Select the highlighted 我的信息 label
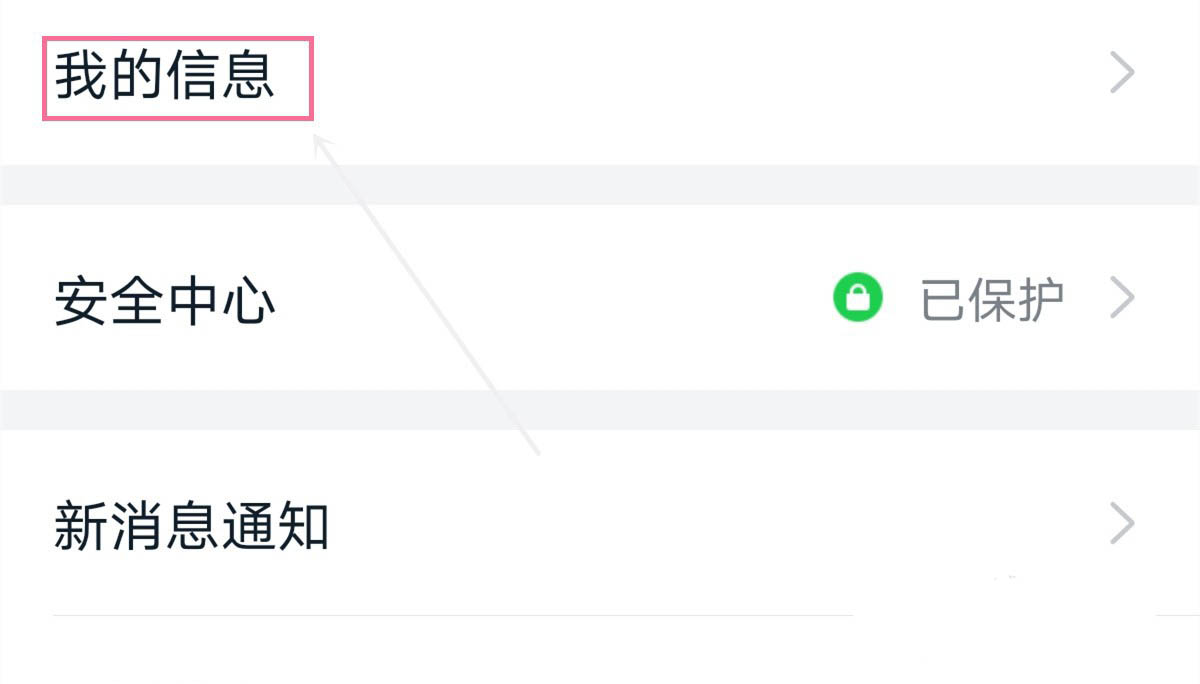The image size is (1200, 684). click(165, 77)
